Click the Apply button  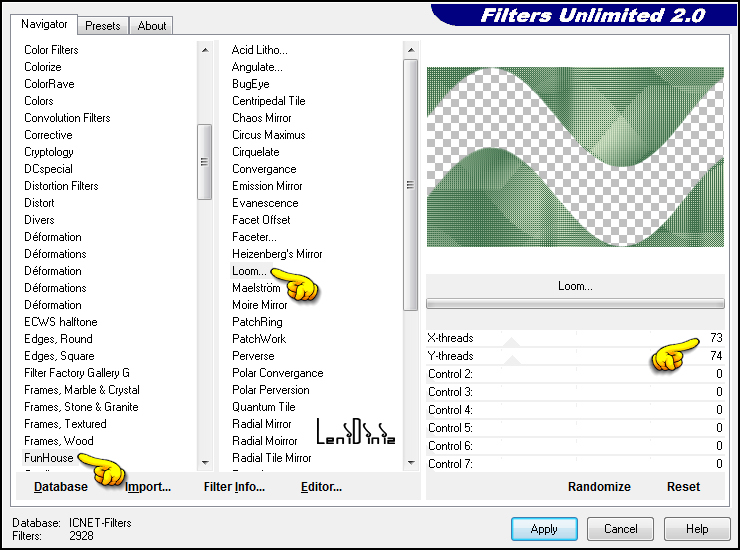tap(544, 529)
